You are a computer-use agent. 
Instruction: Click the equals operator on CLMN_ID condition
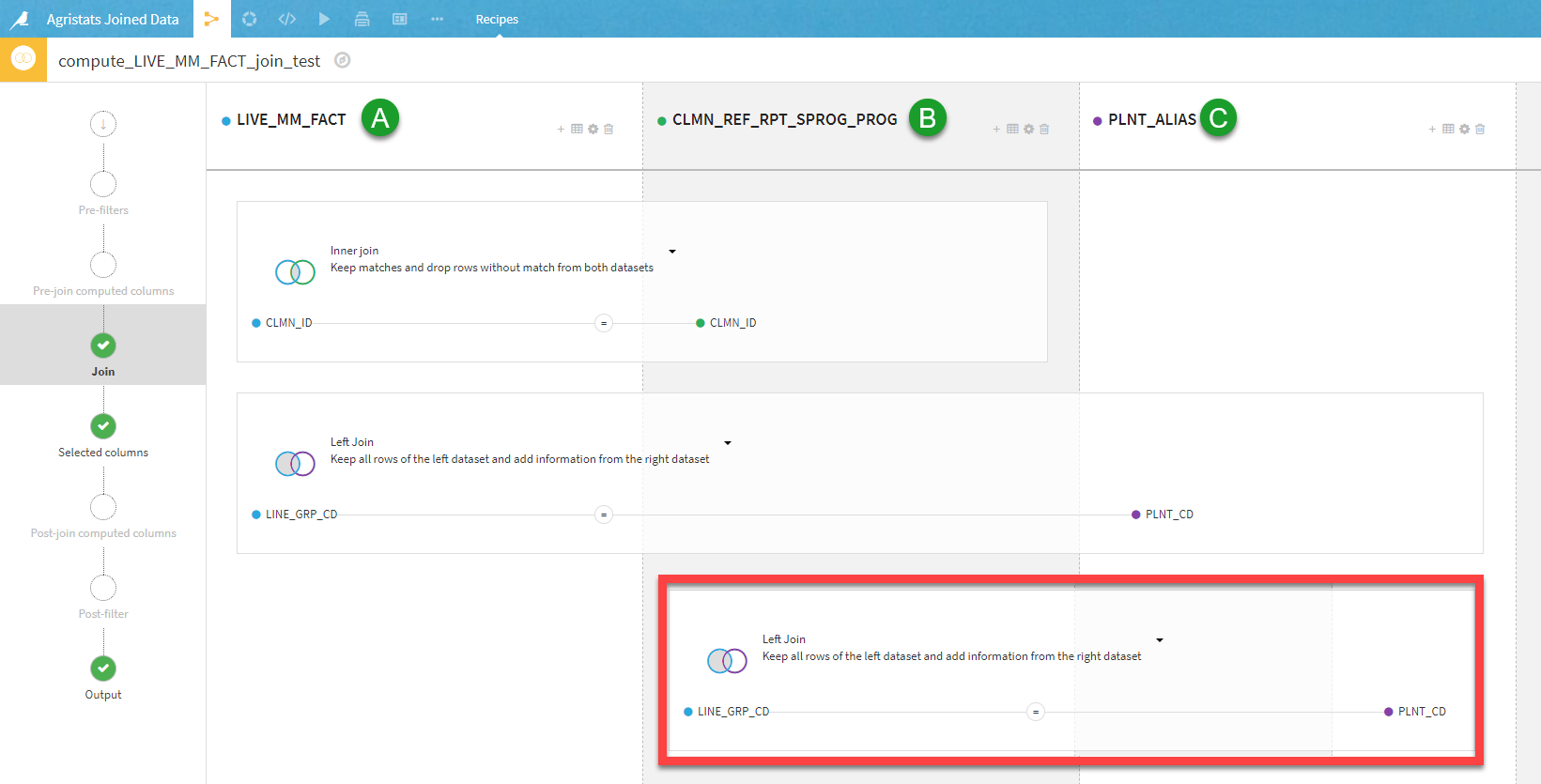coord(604,323)
